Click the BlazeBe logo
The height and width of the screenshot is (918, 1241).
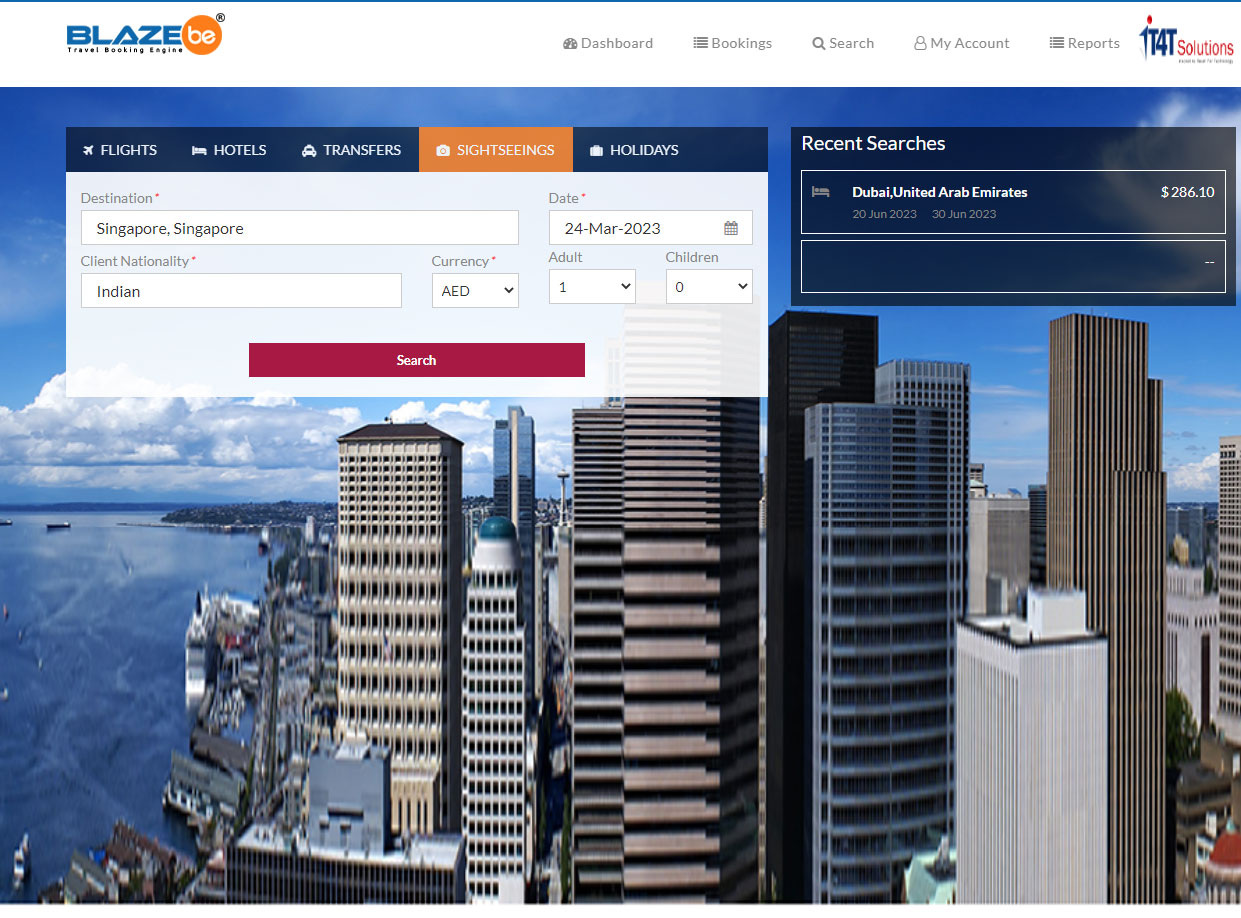(145, 36)
